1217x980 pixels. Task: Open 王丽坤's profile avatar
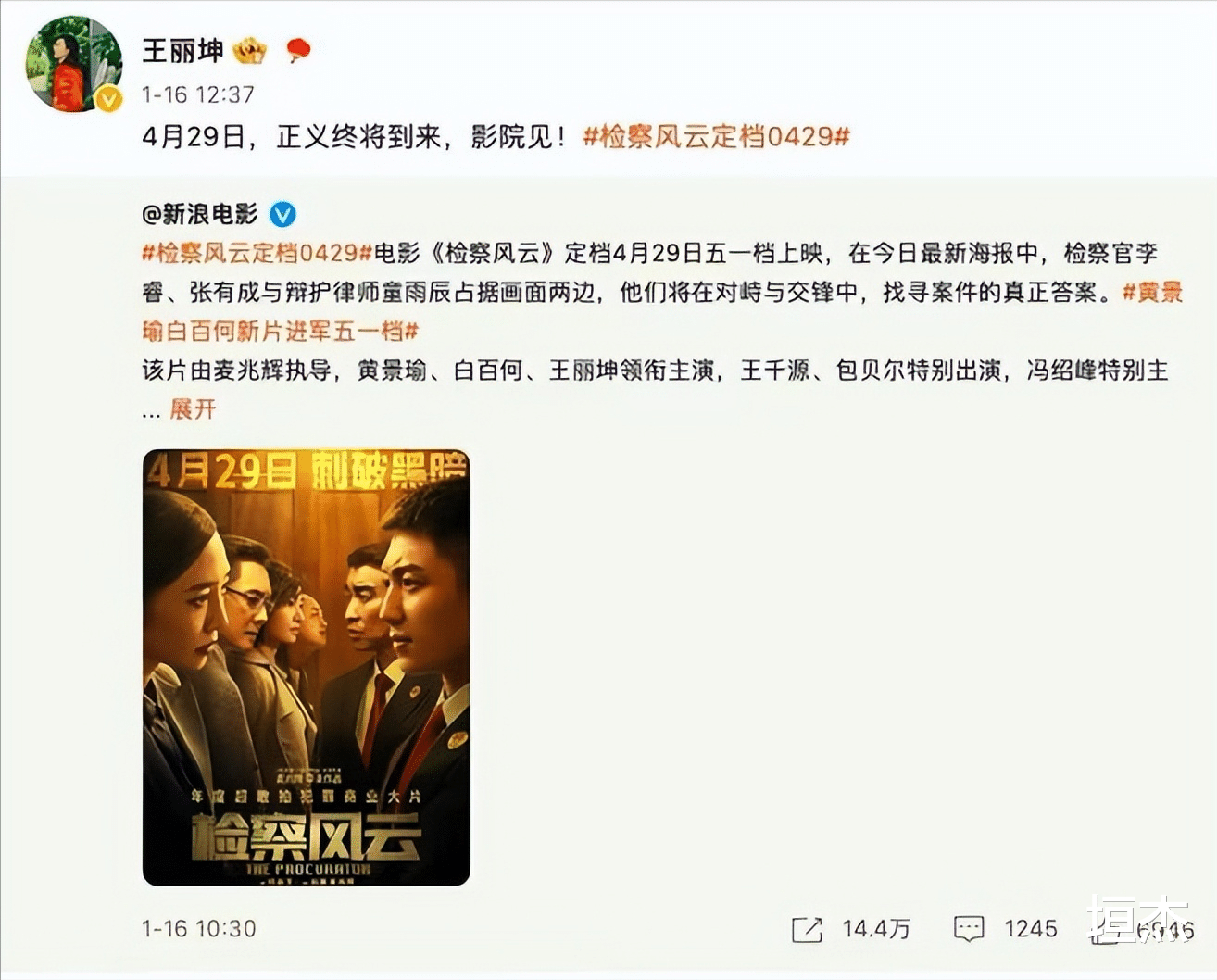point(73,63)
